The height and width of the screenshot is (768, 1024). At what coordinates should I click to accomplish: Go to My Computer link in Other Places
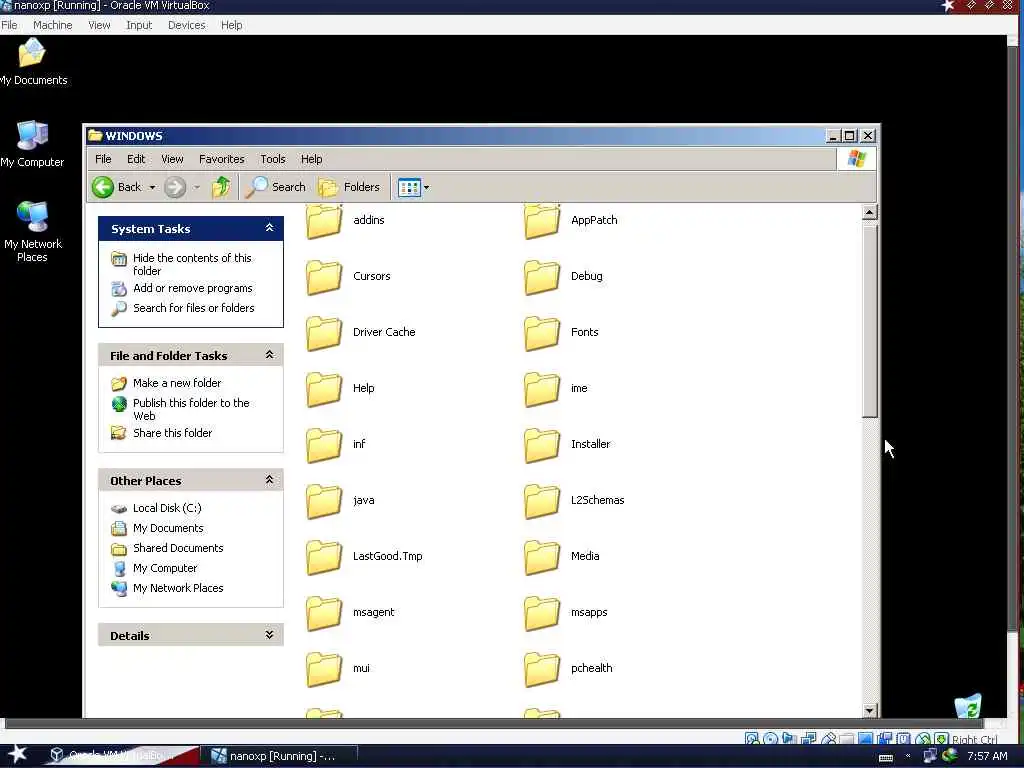(x=165, y=568)
